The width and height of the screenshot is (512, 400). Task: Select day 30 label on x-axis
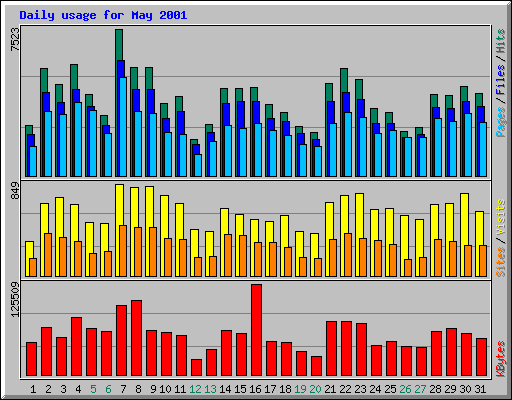(465, 389)
